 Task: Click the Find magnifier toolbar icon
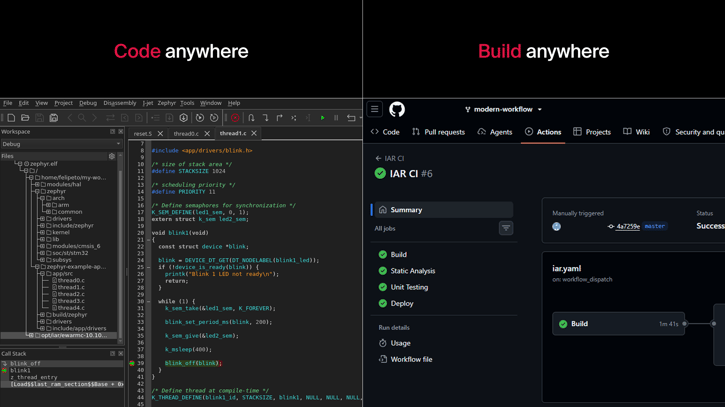point(82,118)
